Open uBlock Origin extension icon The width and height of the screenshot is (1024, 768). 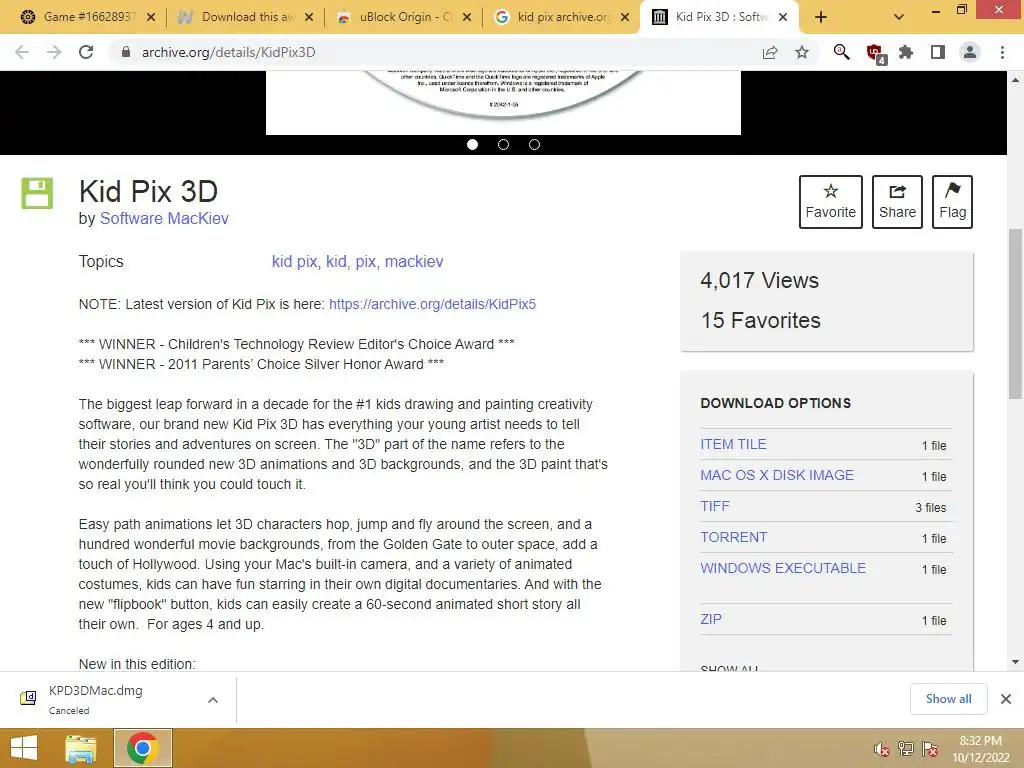tap(874, 53)
